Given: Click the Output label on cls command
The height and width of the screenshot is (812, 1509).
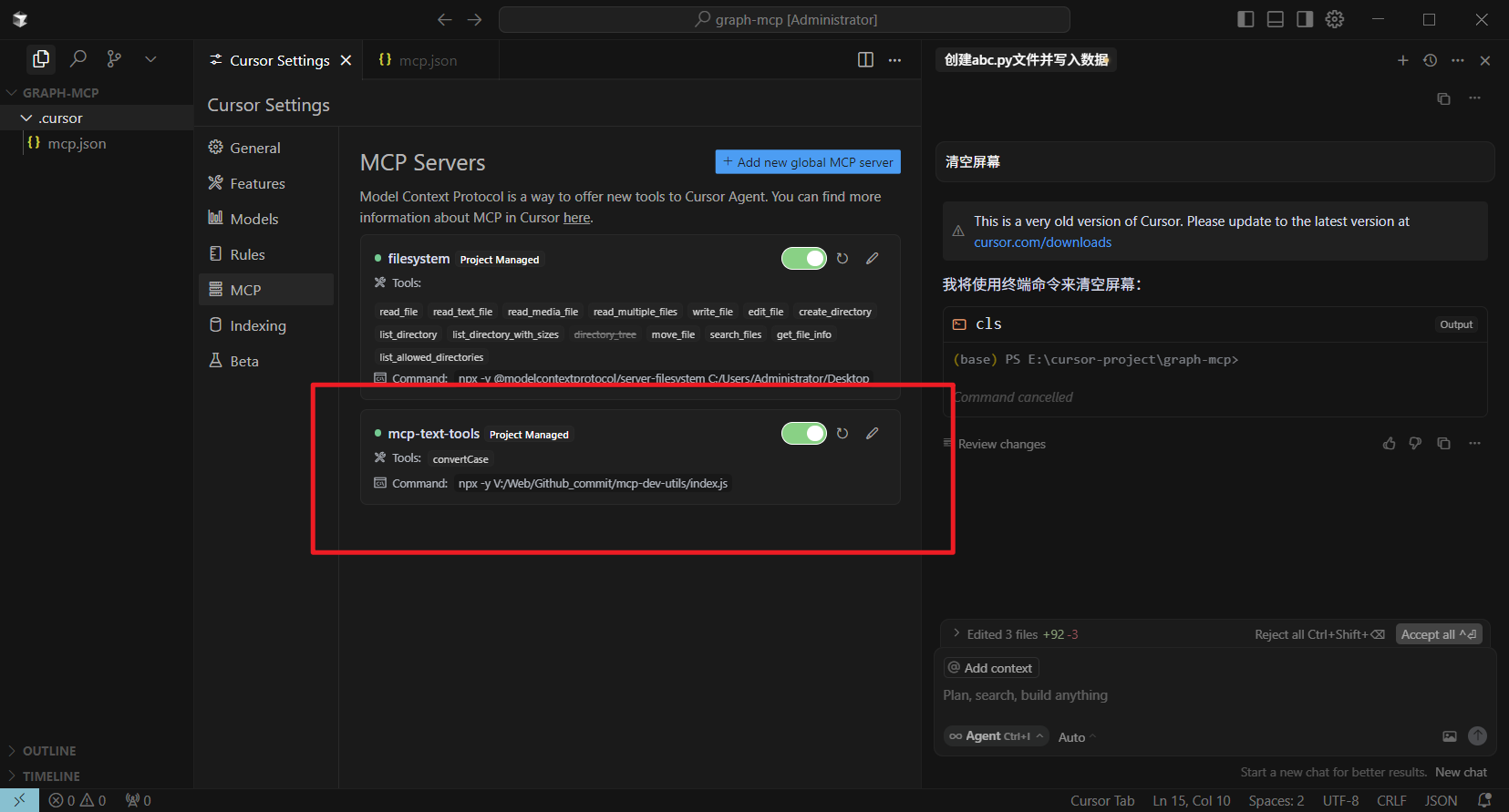Looking at the screenshot, I should tap(1456, 324).
